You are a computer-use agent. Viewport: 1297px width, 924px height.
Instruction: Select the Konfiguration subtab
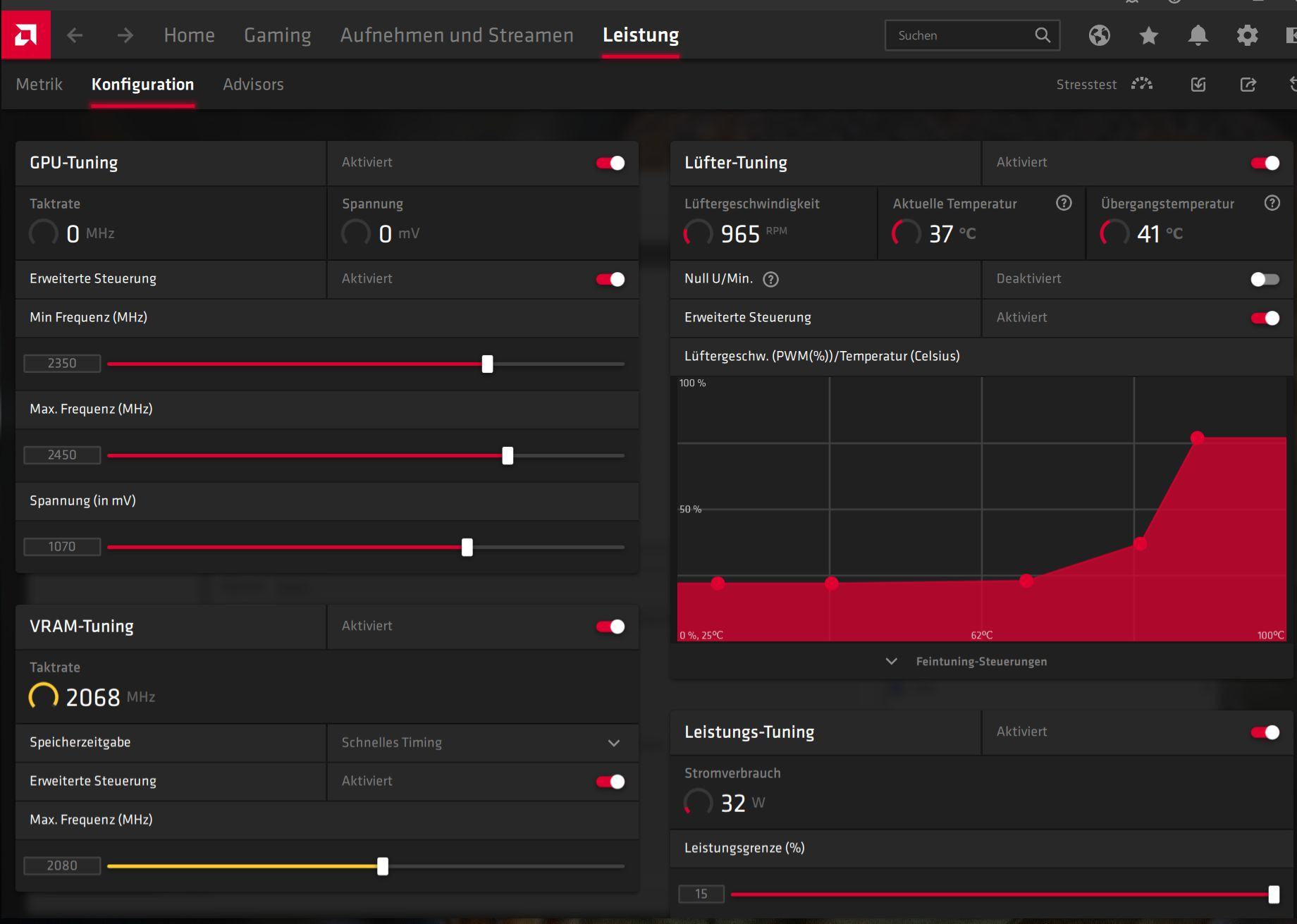click(142, 85)
